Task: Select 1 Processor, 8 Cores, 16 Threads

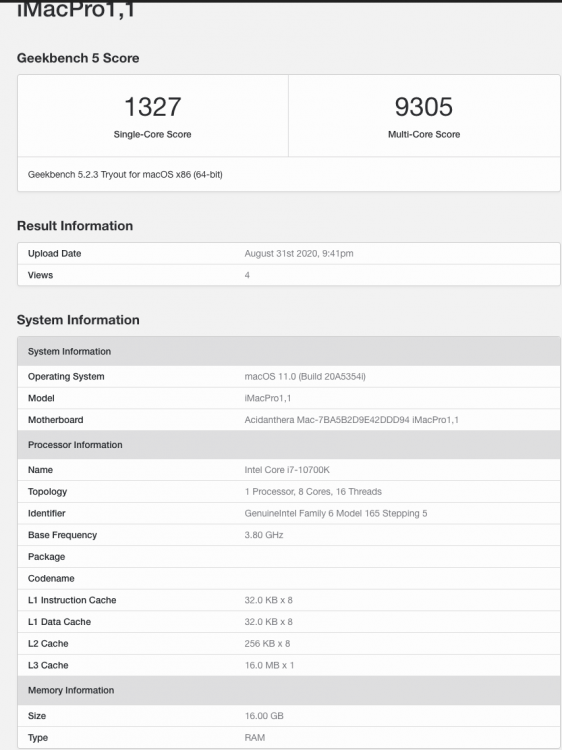Action: pyautogui.click(x=313, y=492)
